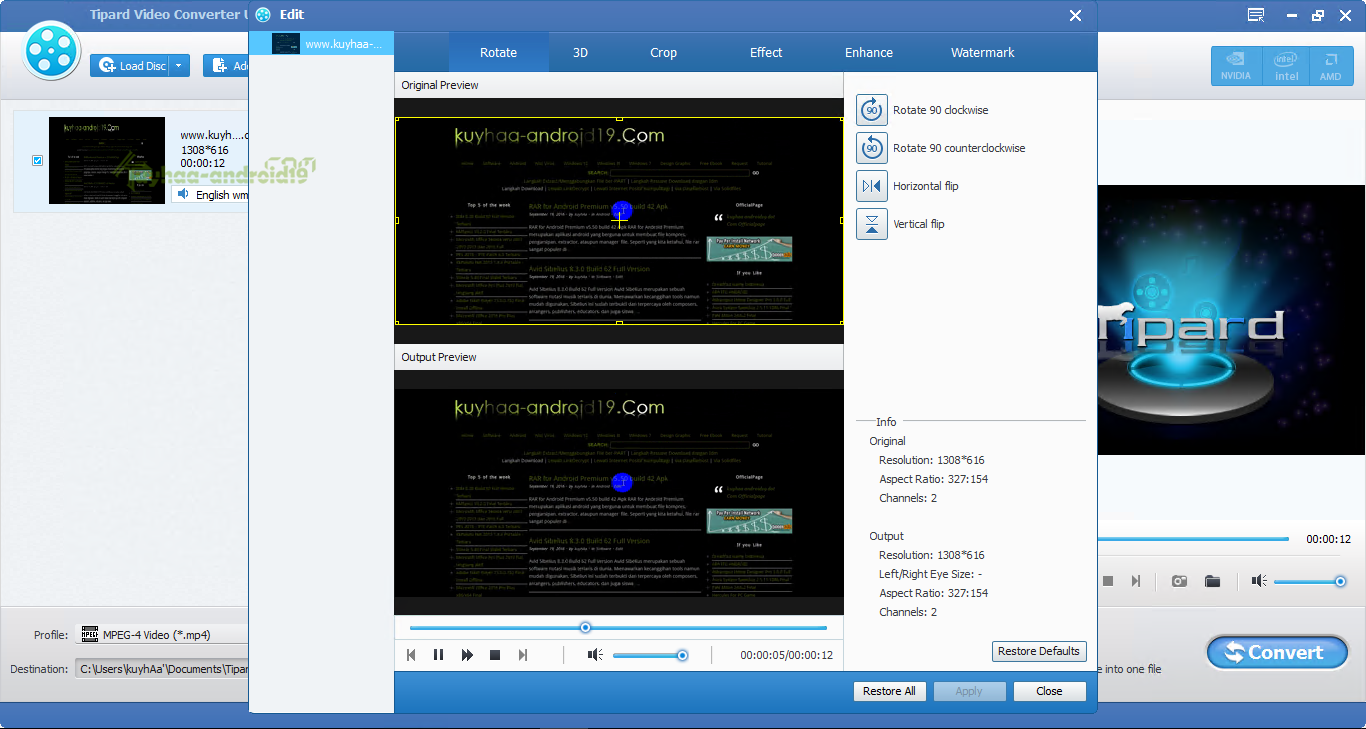
Task: Fast forward the Edit preview
Action: [x=467, y=655]
